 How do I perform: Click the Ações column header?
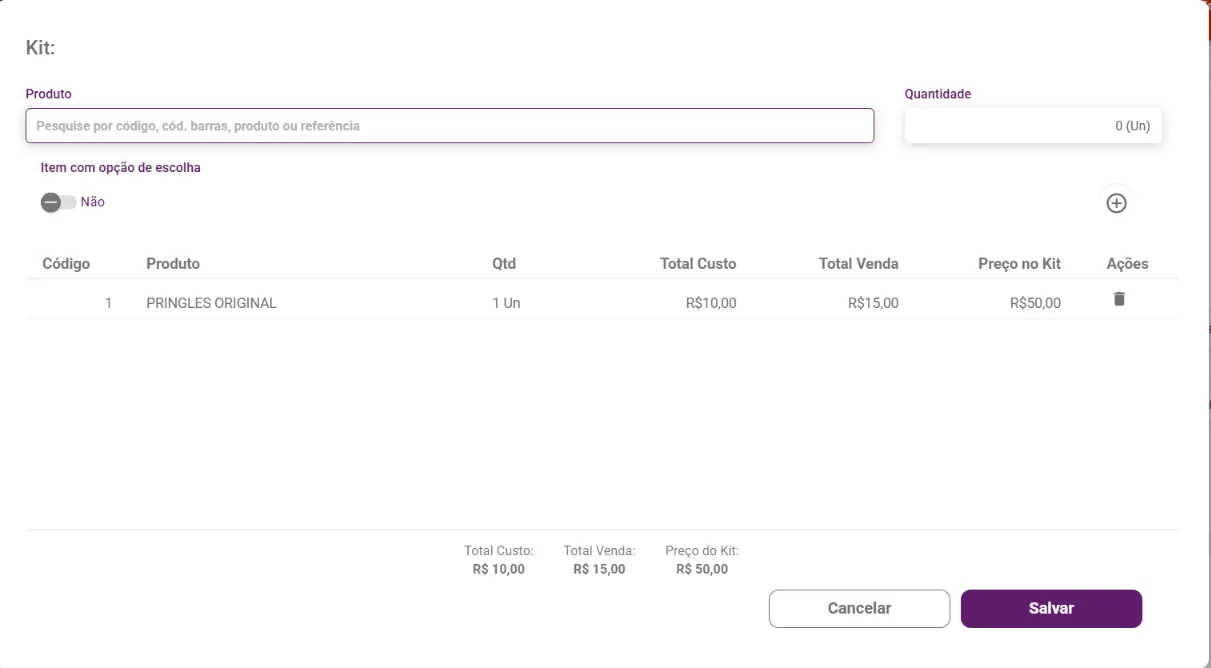pos(1127,264)
